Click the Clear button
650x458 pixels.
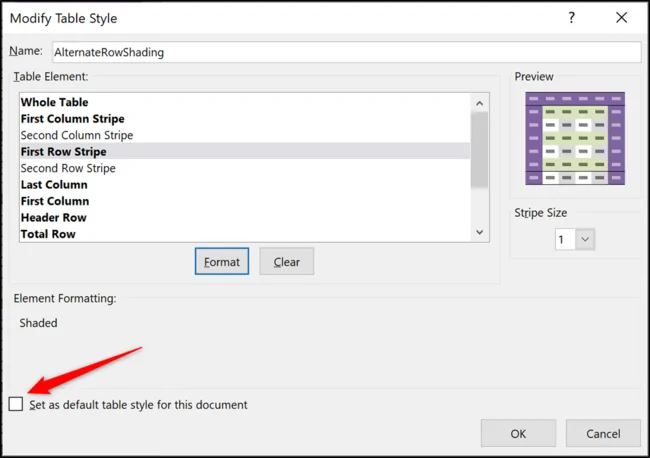click(286, 262)
